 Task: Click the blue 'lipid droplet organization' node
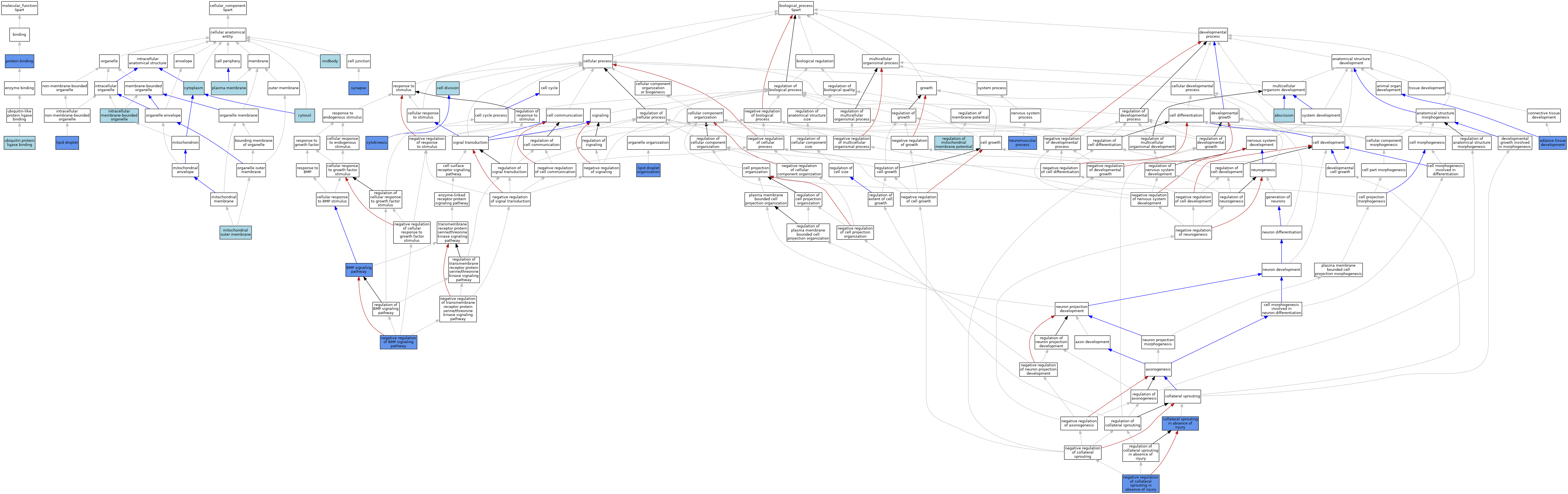(x=648, y=170)
